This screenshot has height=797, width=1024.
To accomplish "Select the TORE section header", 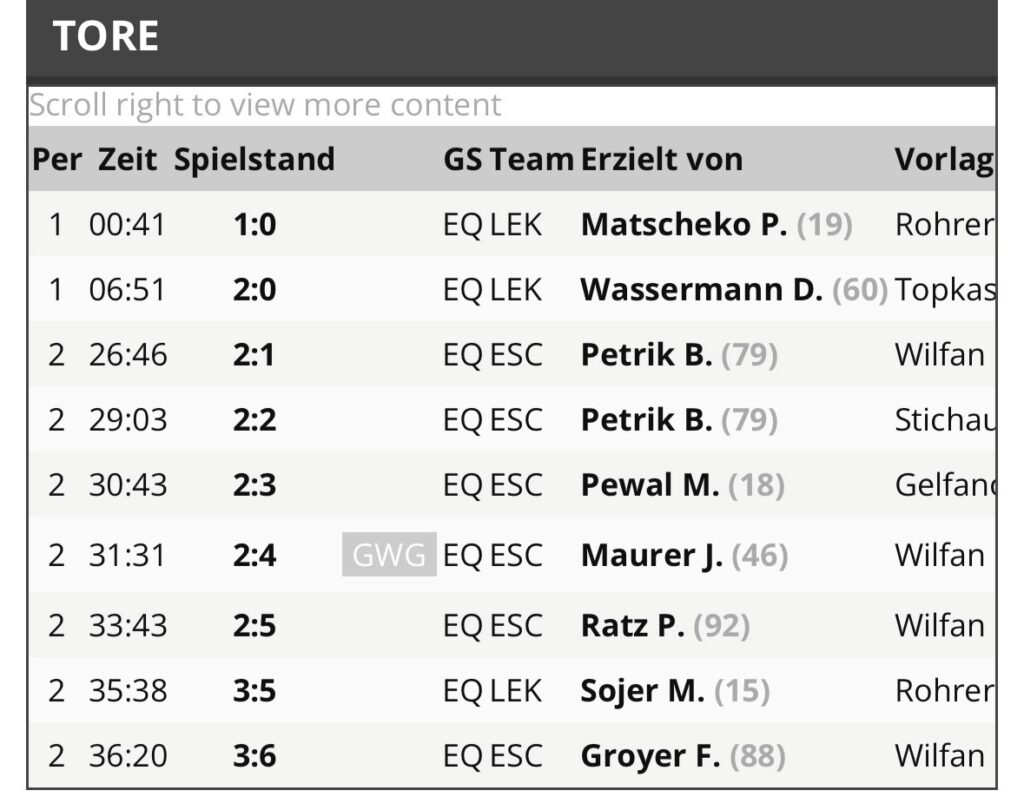I will [106, 37].
